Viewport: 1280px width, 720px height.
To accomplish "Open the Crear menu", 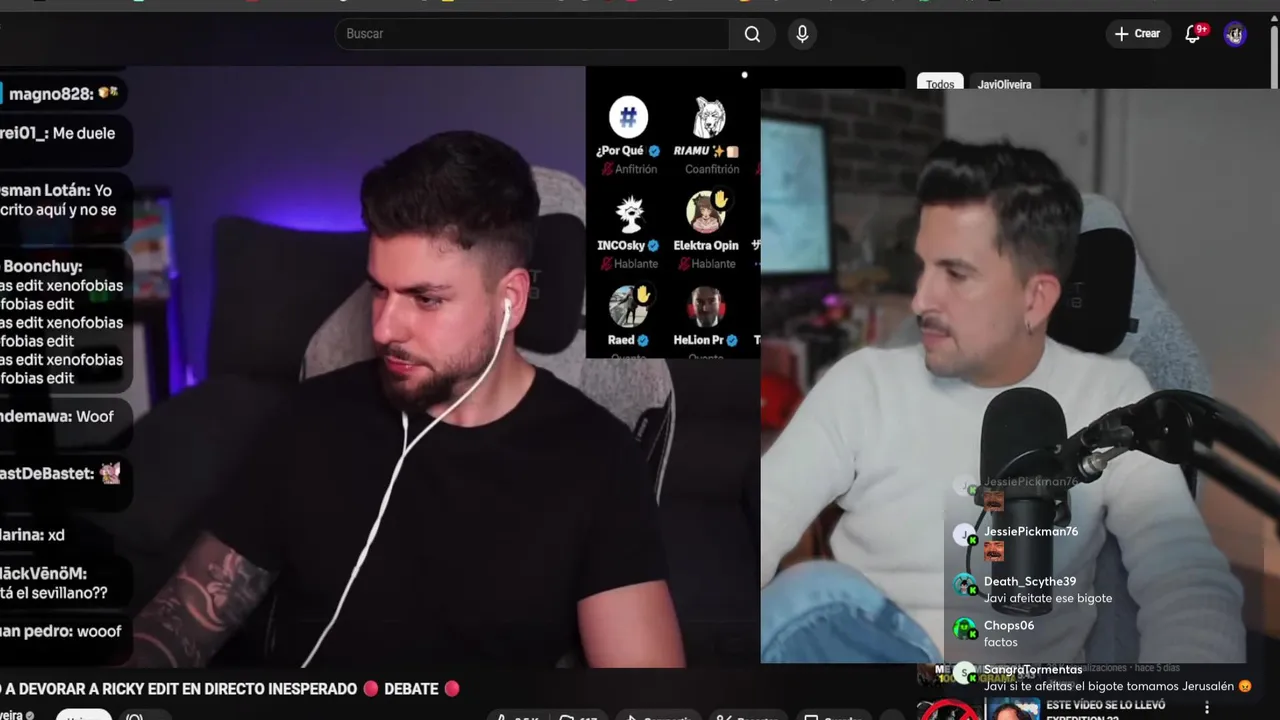I will (1137, 34).
